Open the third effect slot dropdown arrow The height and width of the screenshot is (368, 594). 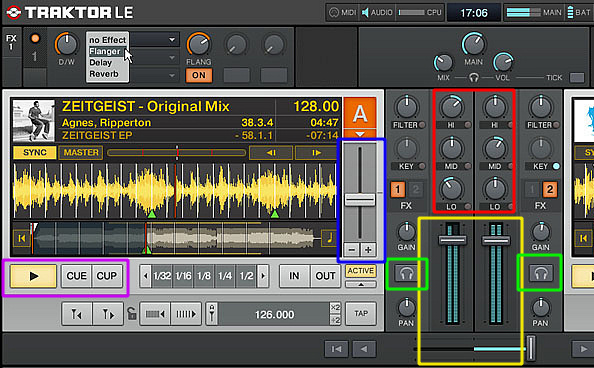click(172, 75)
